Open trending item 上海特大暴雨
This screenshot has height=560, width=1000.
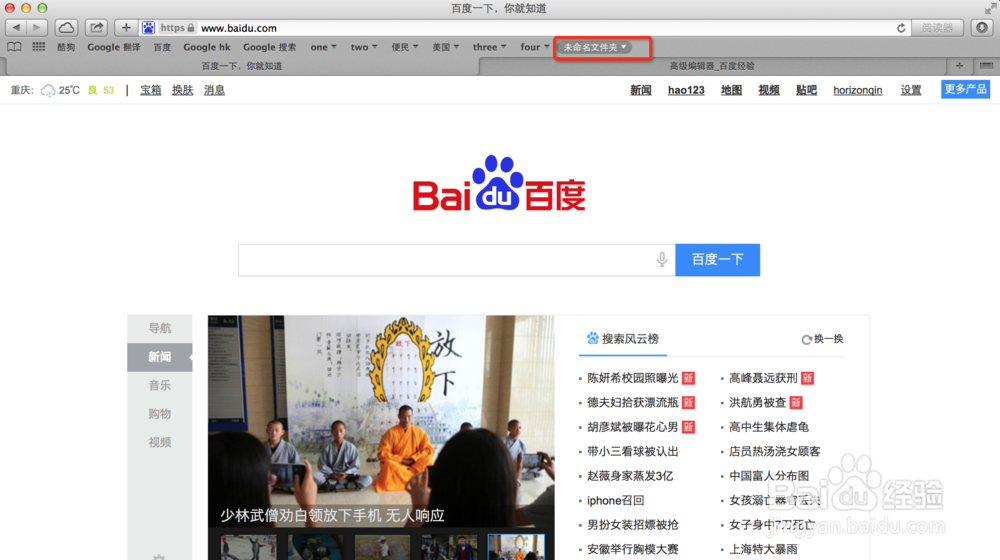click(x=763, y=549)
